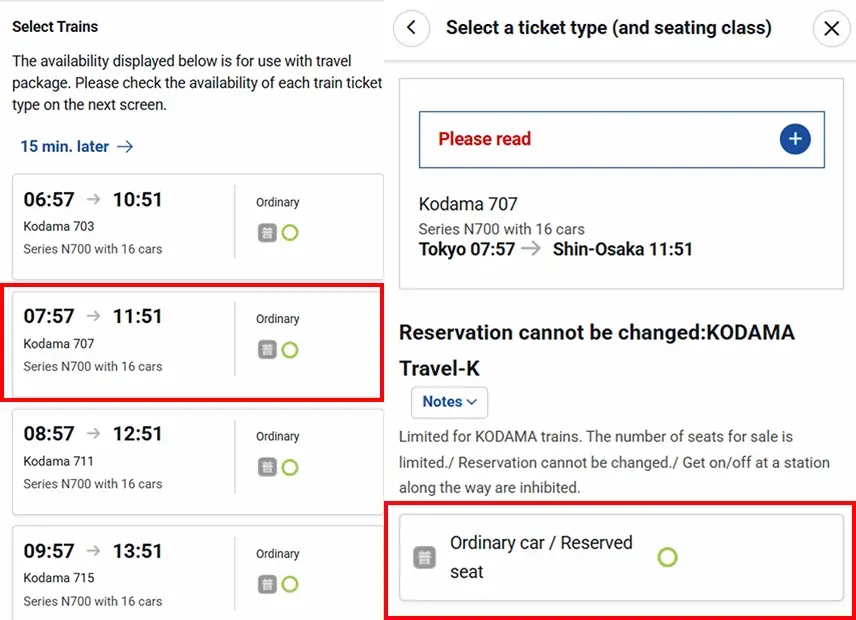
Task: Select Ordinary car / Reserved seat option
Action: point(541,557)
